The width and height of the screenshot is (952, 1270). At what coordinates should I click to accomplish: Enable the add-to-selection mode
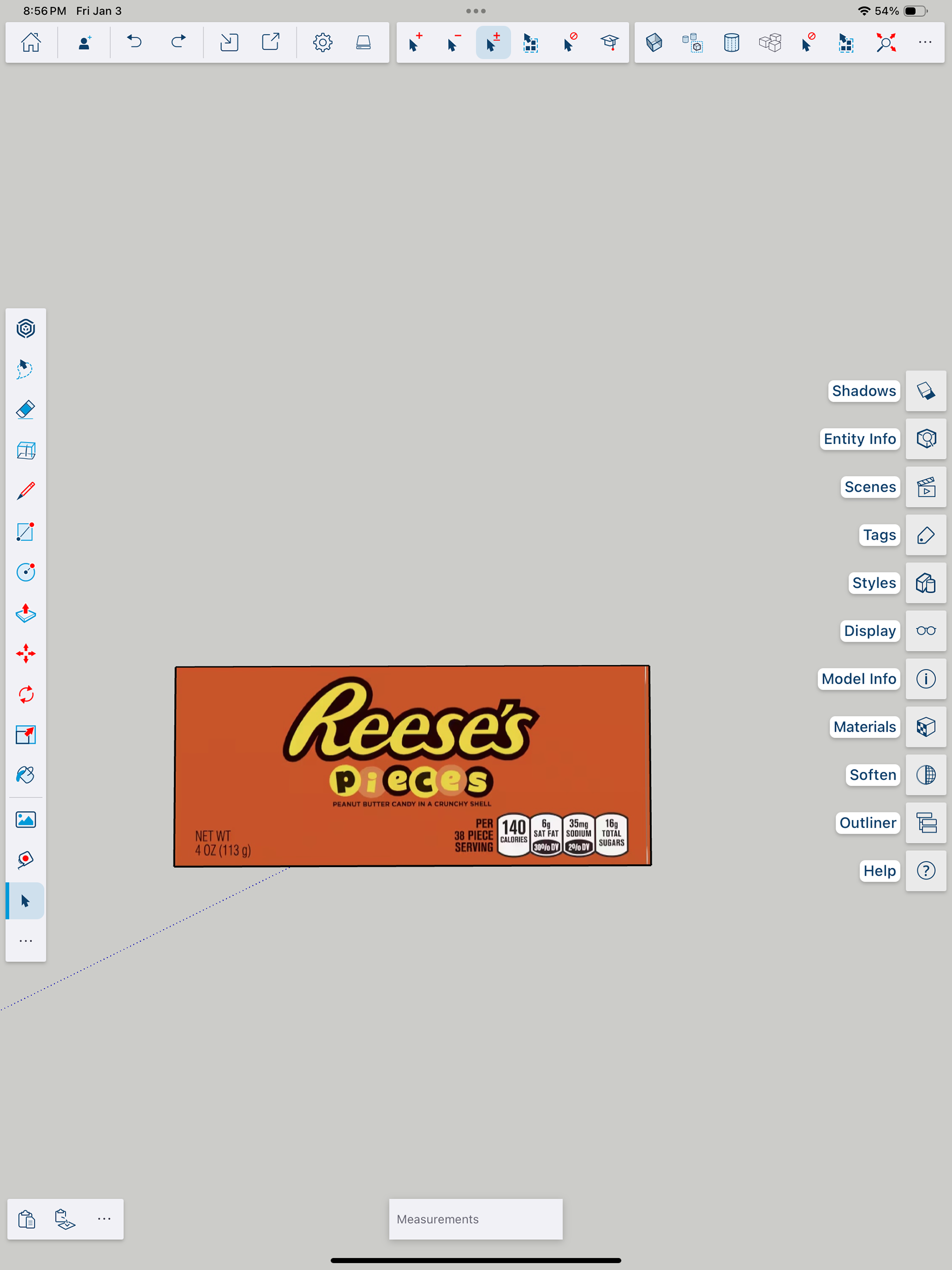[415, 43]
